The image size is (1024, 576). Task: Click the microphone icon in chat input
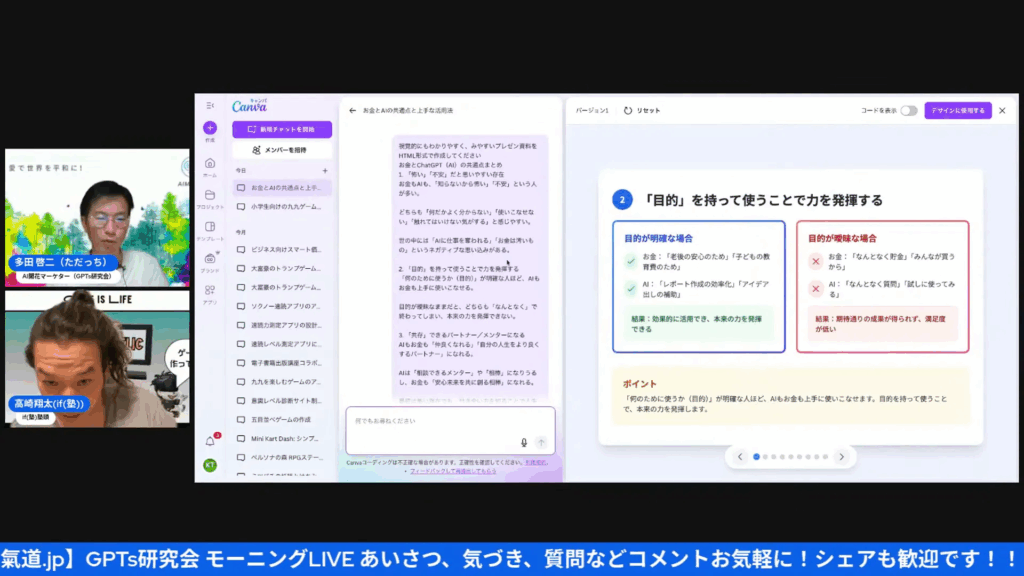(x=524, y=443)
